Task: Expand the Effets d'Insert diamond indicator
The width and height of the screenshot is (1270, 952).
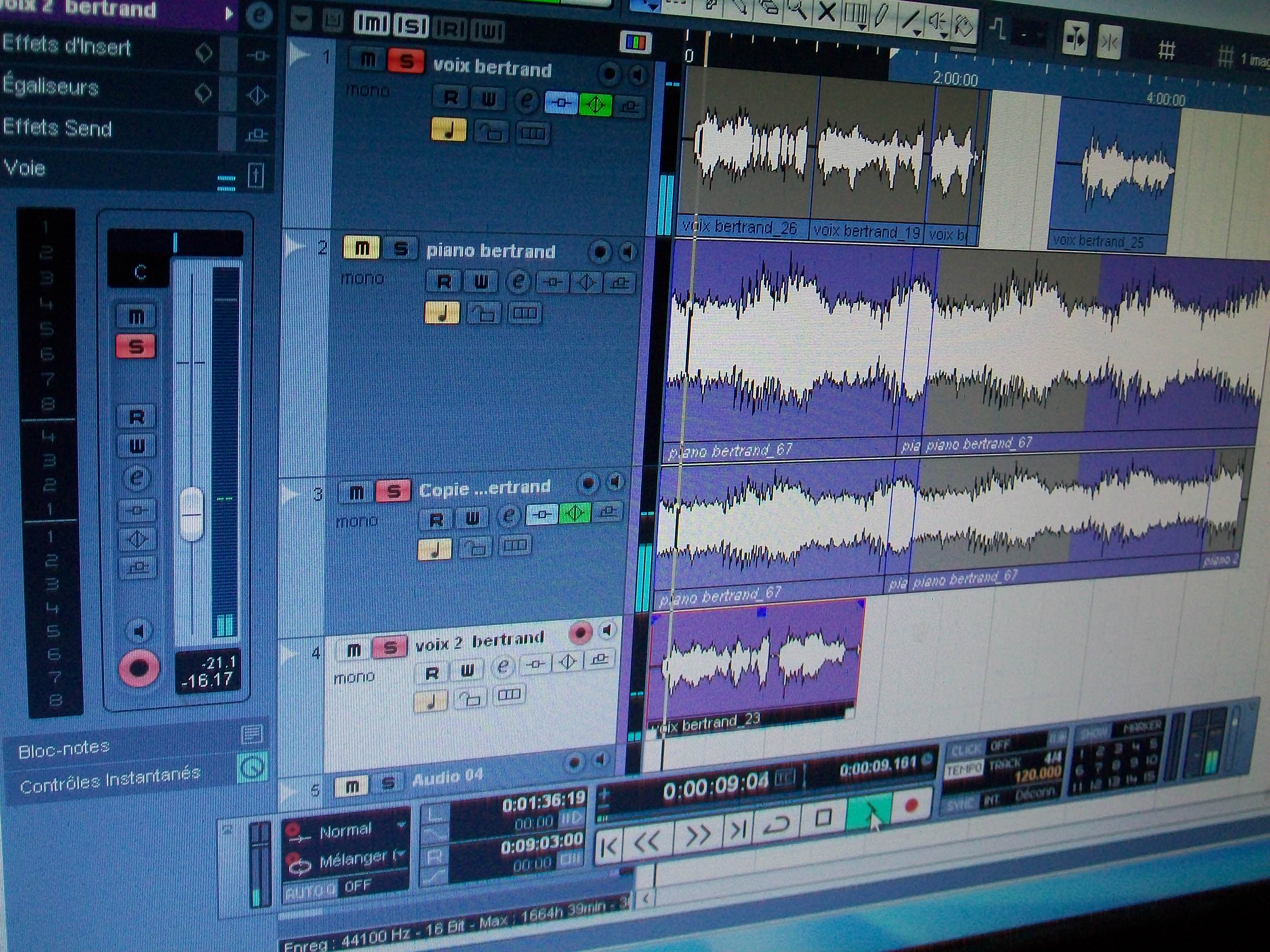Action: [x=203, y=53]
